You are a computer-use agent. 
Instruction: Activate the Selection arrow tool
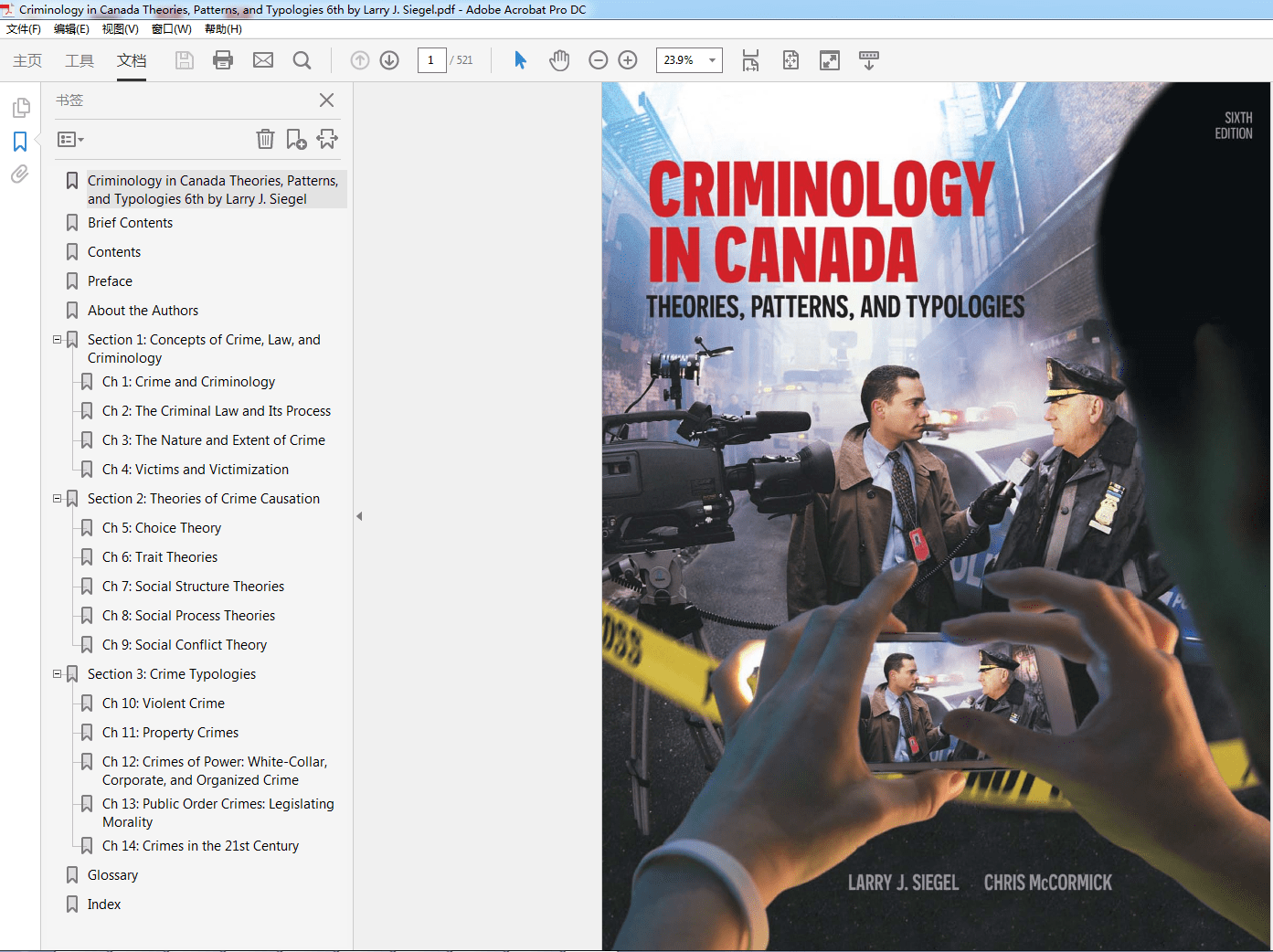click(519, 59)
